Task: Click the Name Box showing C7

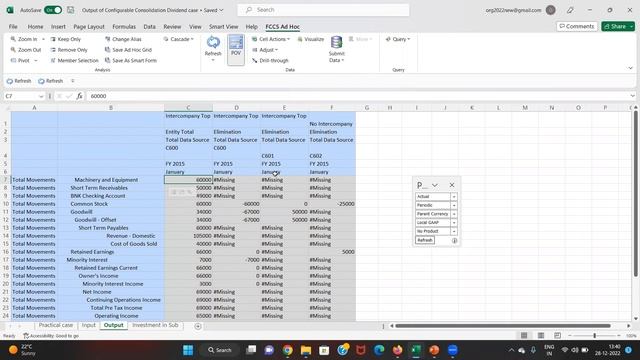Action: [x=20, y=96]
